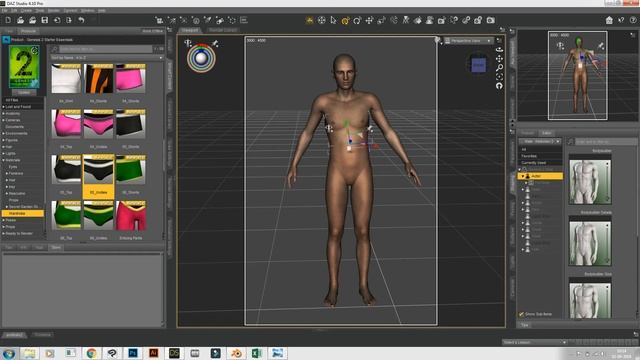Click the search field in the right panel

point(606,142)
